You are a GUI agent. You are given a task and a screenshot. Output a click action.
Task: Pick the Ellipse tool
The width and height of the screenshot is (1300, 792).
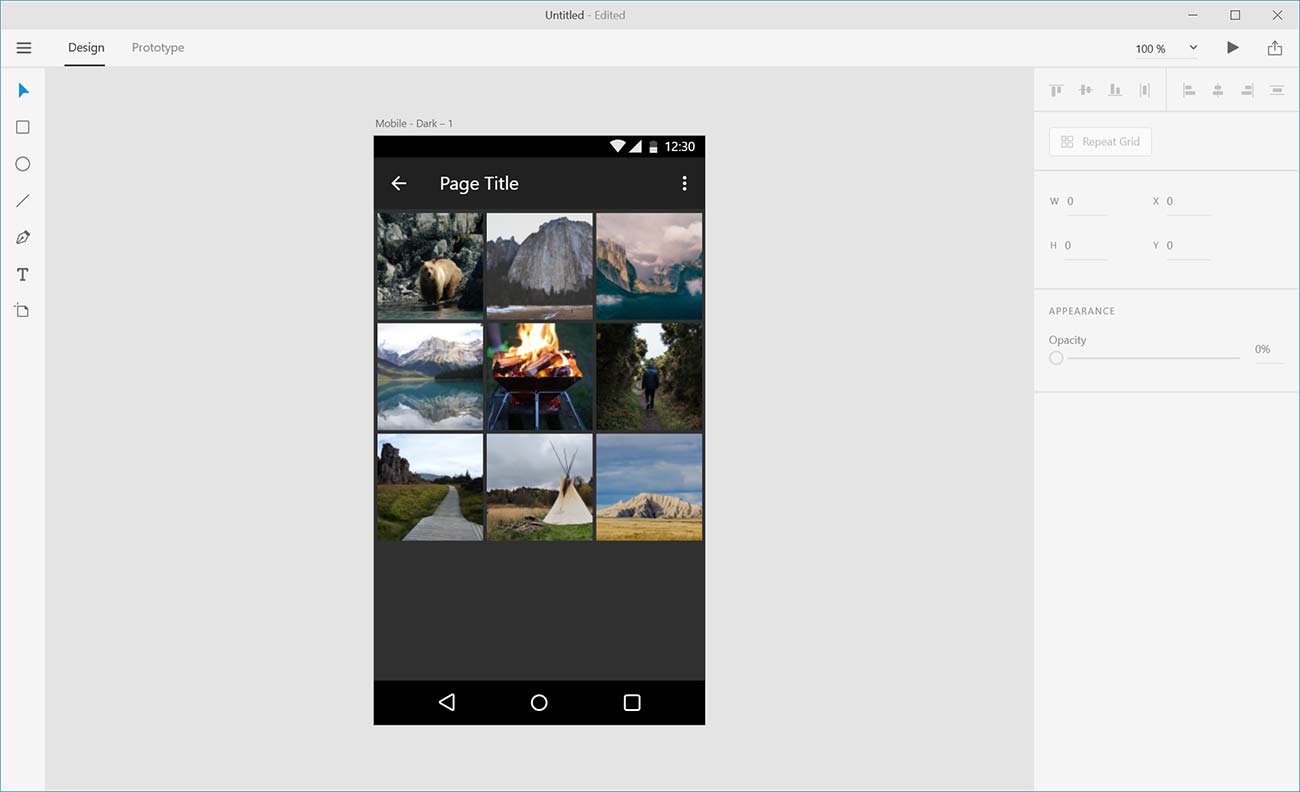23,164
